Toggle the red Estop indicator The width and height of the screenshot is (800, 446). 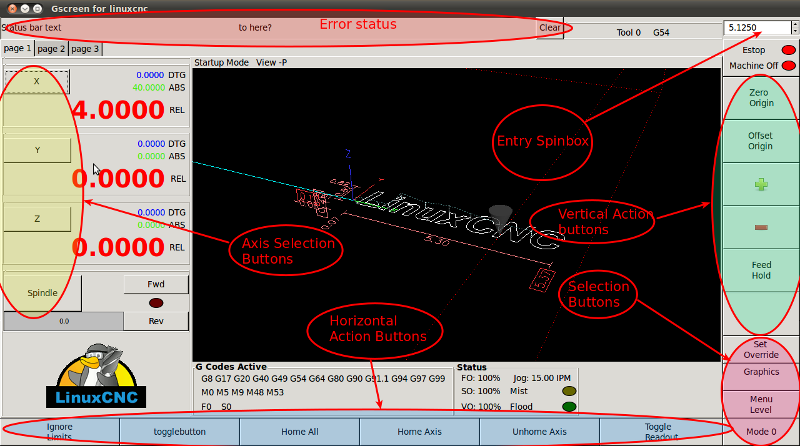[x=788, y=50]
